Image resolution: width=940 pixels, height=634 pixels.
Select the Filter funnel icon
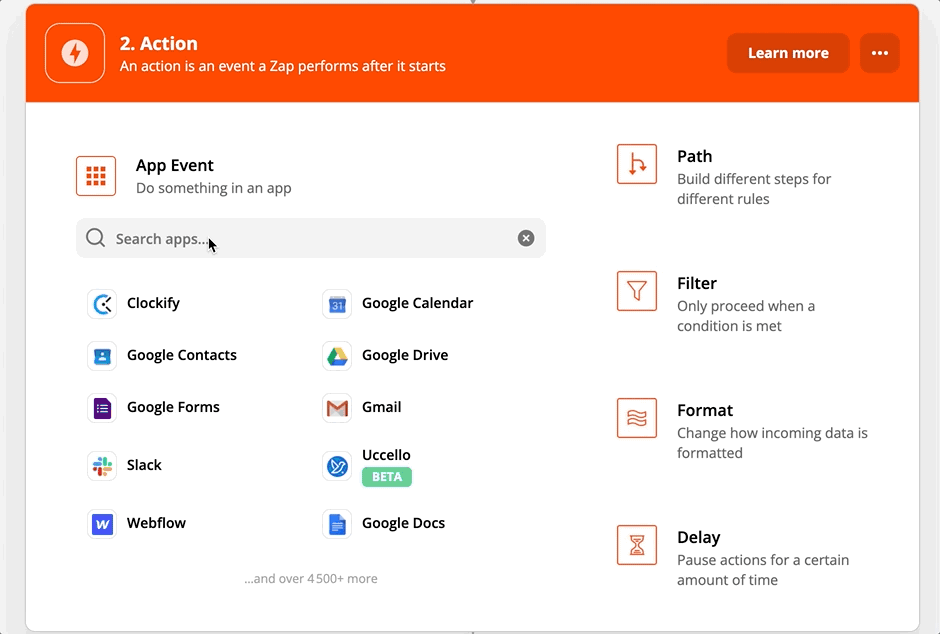tap(637, 291)
